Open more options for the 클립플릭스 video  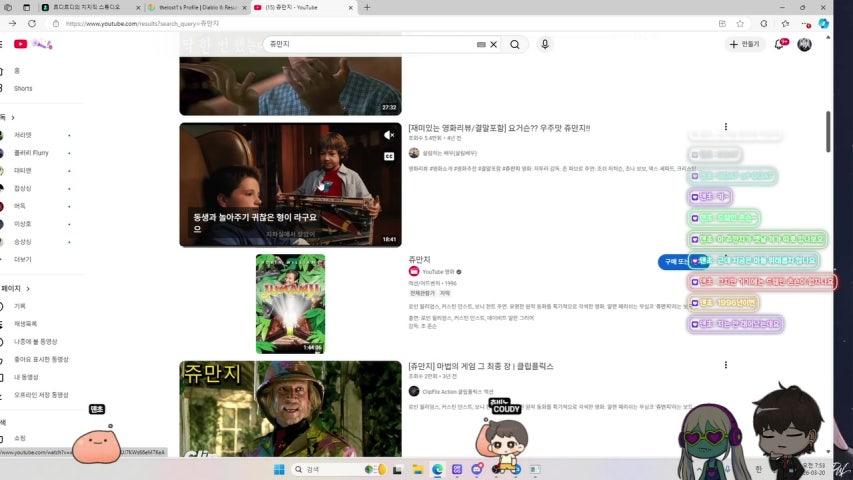(x=726, y=365)
